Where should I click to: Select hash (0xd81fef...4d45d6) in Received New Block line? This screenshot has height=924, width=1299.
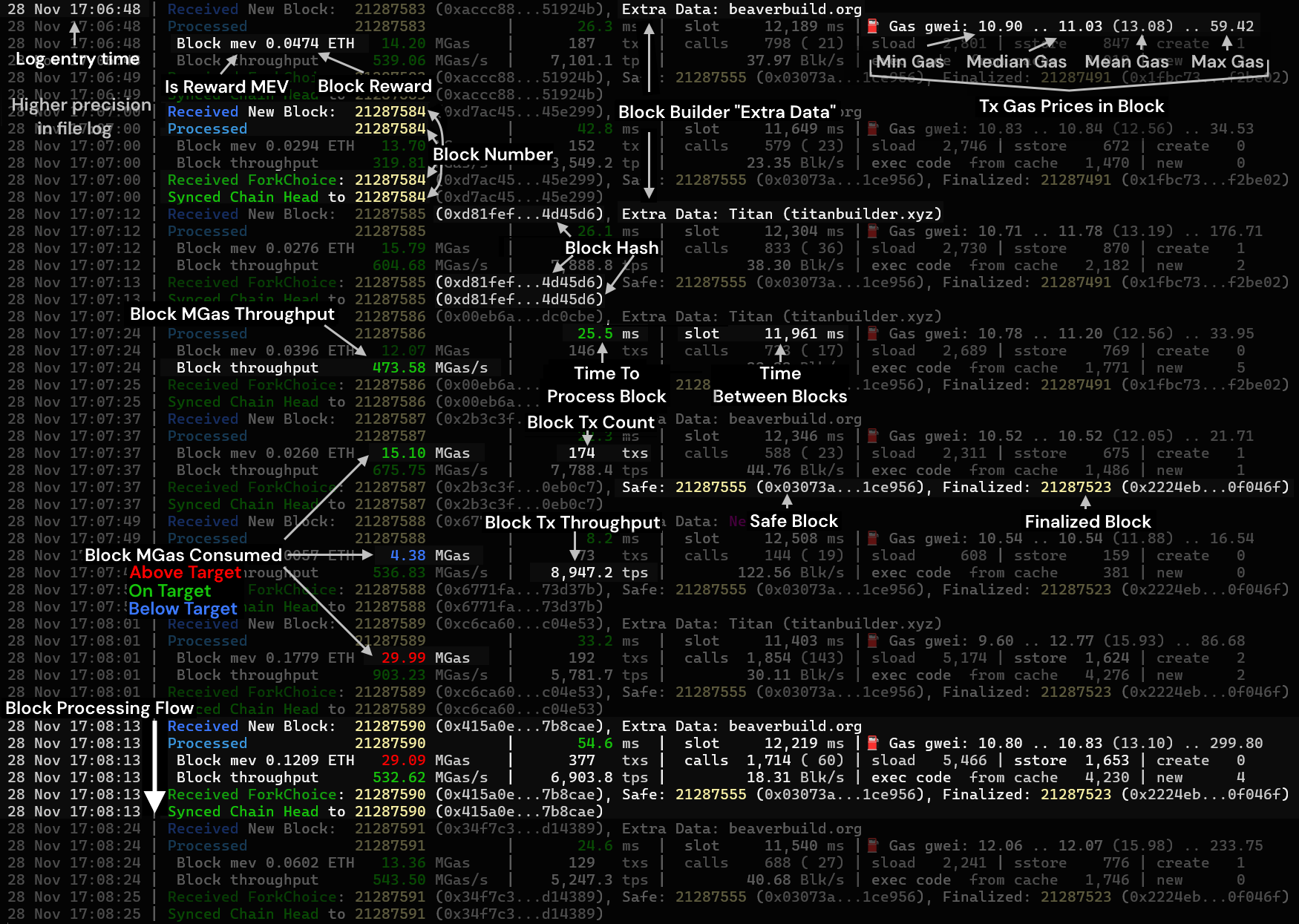pyautogui.click(x=519, y=214)
